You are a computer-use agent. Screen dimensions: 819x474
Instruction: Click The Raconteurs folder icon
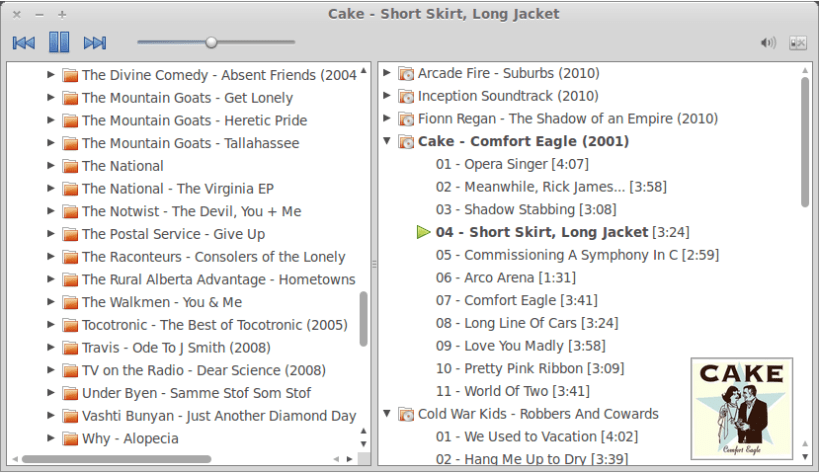pos(70,257)
